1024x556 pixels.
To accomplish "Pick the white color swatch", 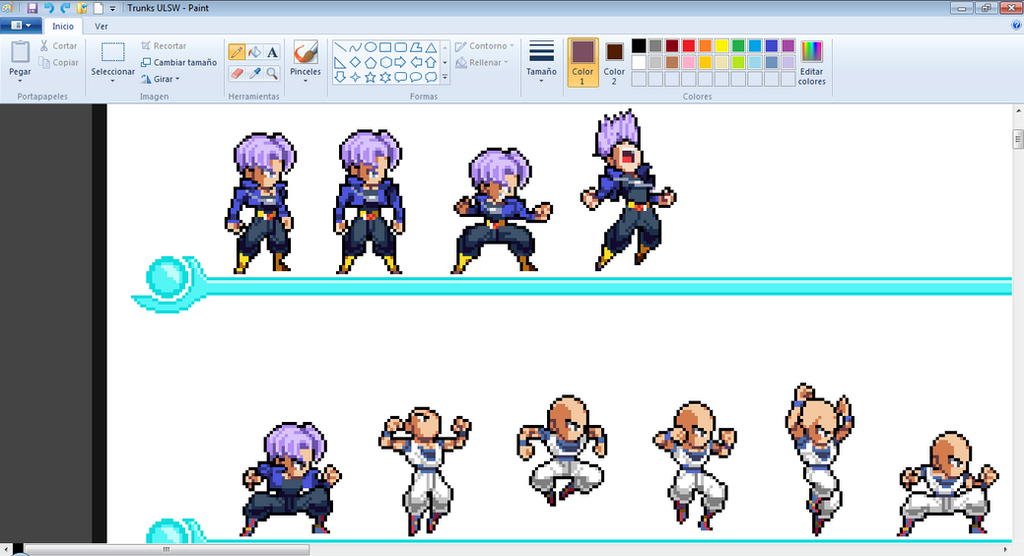I will coord(639,62).
